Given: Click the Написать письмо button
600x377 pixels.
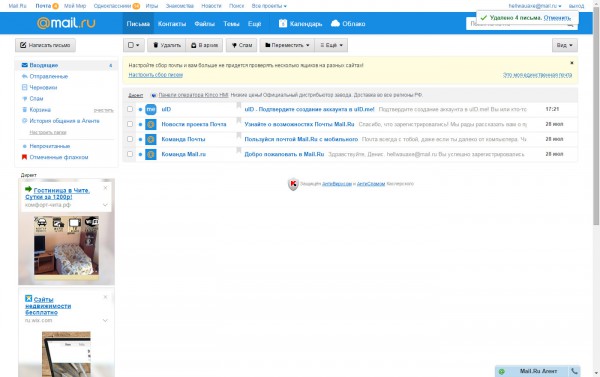Looking at the screenshot, I should pyautogui.click(x=45, y=45).
